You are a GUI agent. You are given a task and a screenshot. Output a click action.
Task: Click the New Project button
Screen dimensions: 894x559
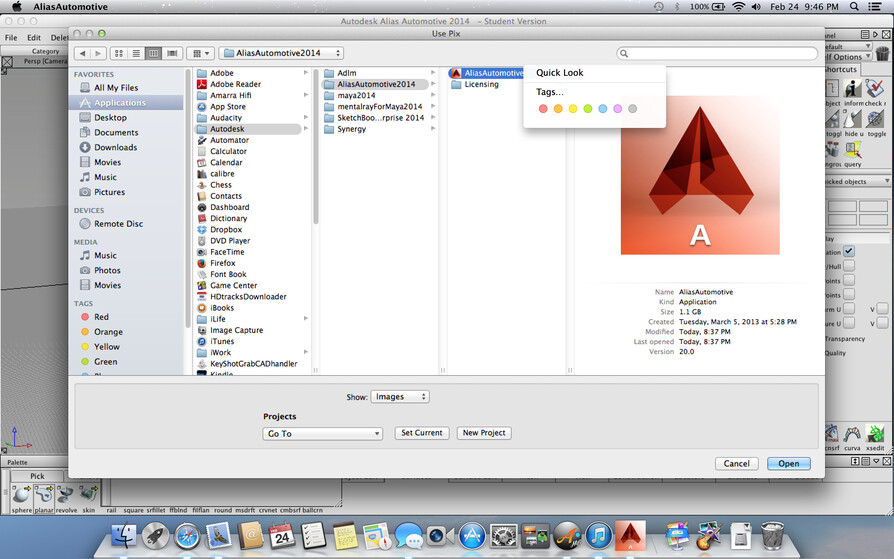[x=484, y=433]
